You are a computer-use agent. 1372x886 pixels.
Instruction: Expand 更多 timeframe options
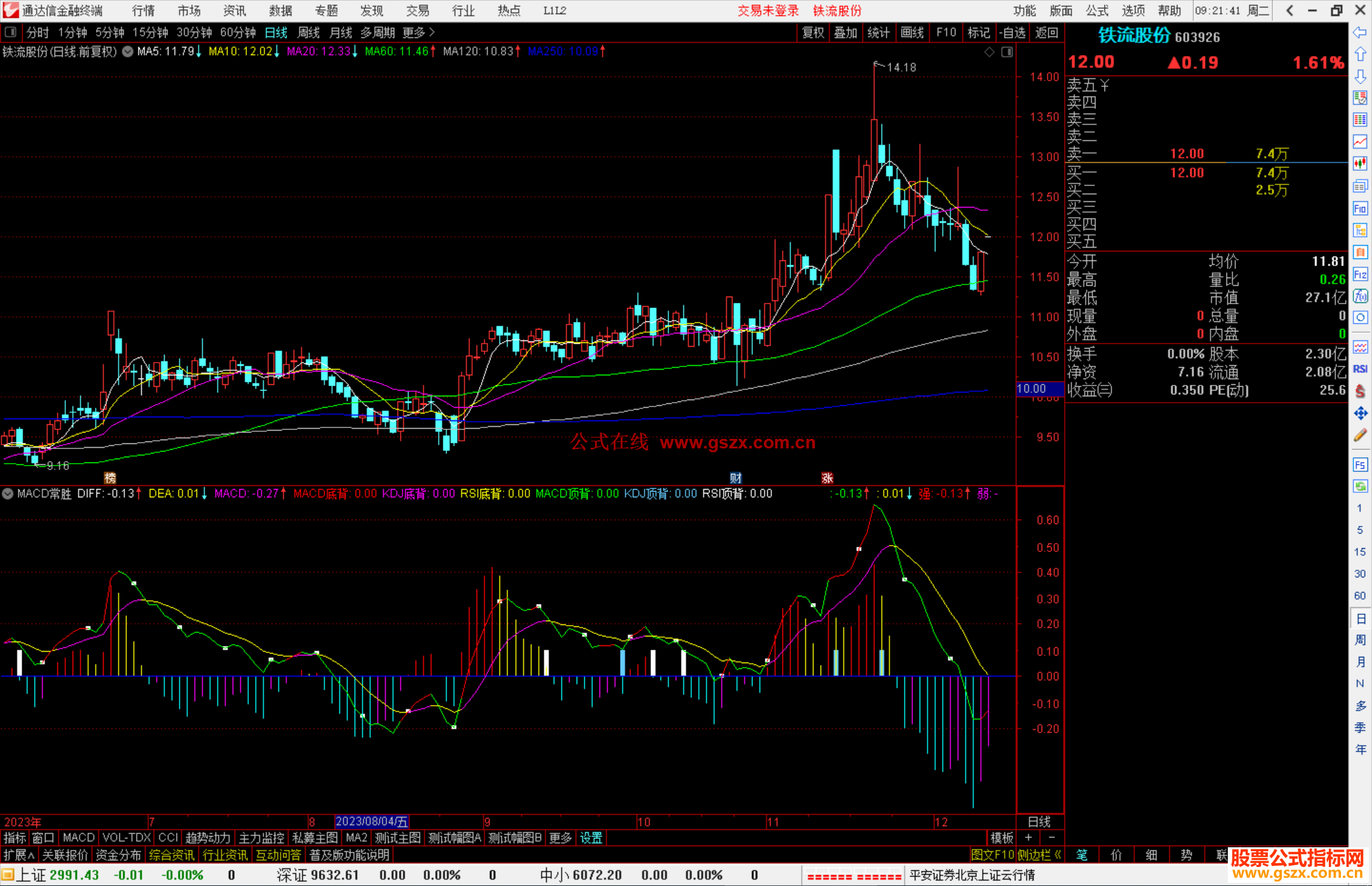[418, 32]
